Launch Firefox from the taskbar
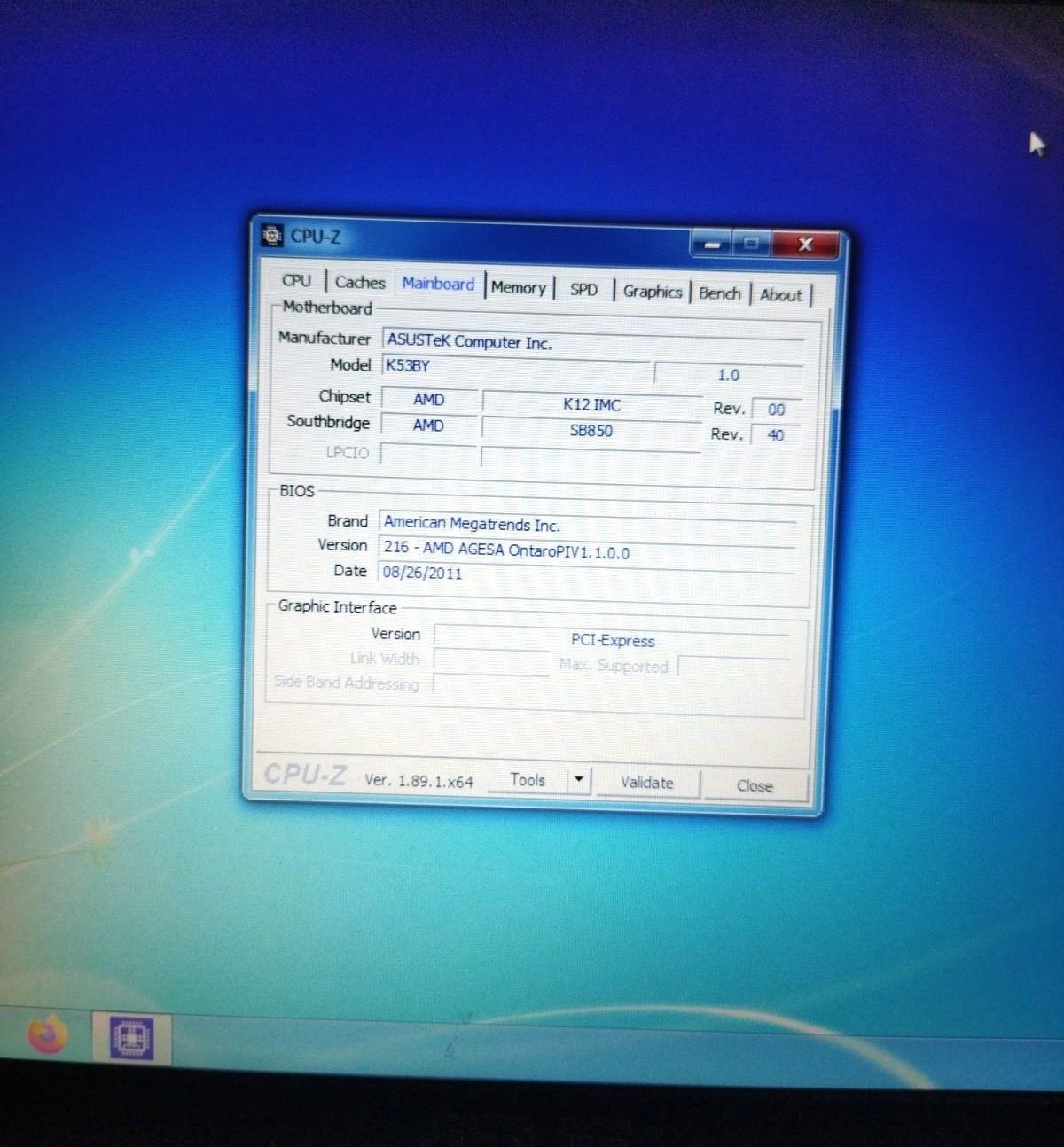This screenshot has height=1147, width=1064. coord(48,1034)
